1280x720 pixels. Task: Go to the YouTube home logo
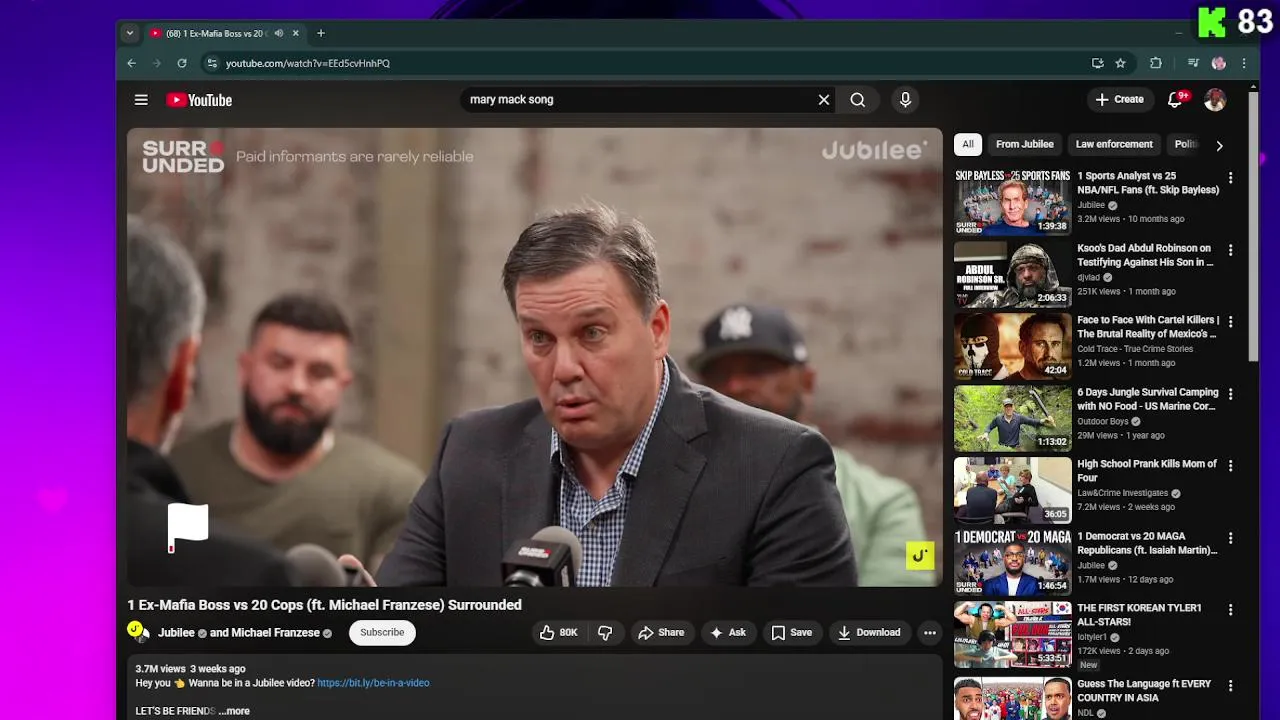pos(199,100)
